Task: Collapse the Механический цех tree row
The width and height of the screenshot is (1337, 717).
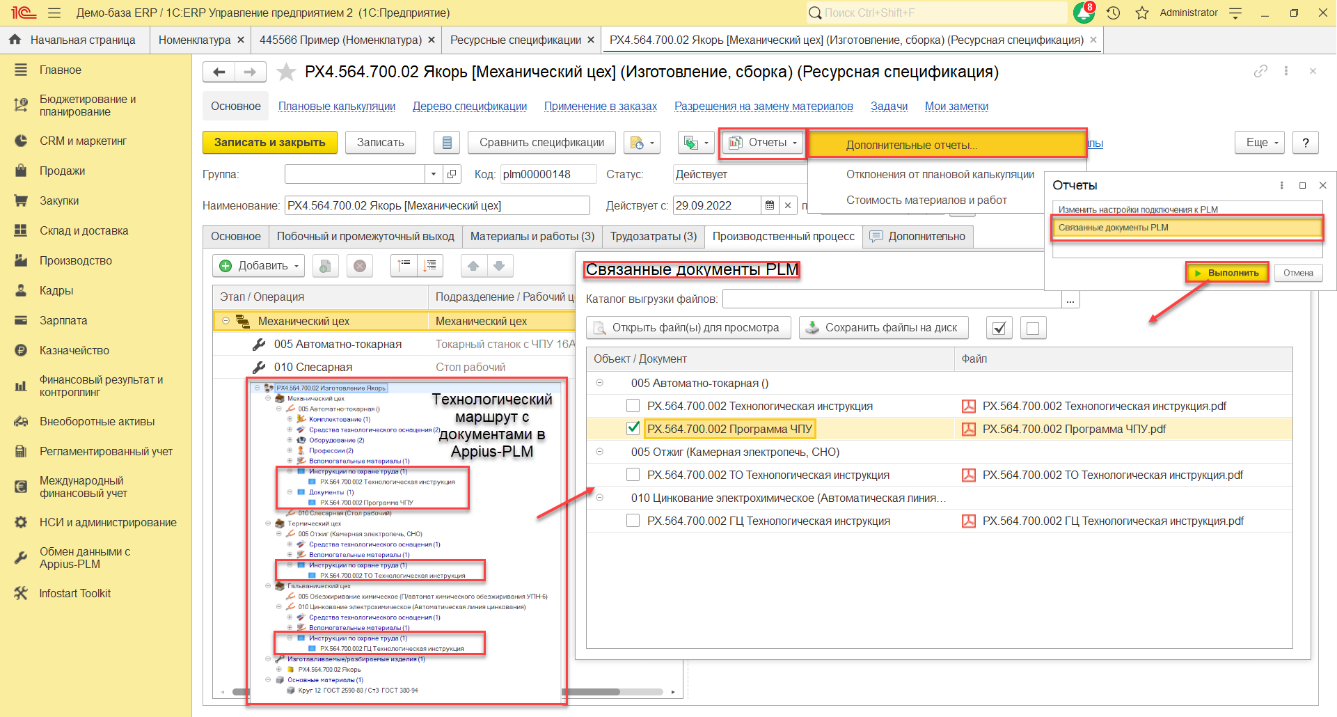Action: (226, 321)
